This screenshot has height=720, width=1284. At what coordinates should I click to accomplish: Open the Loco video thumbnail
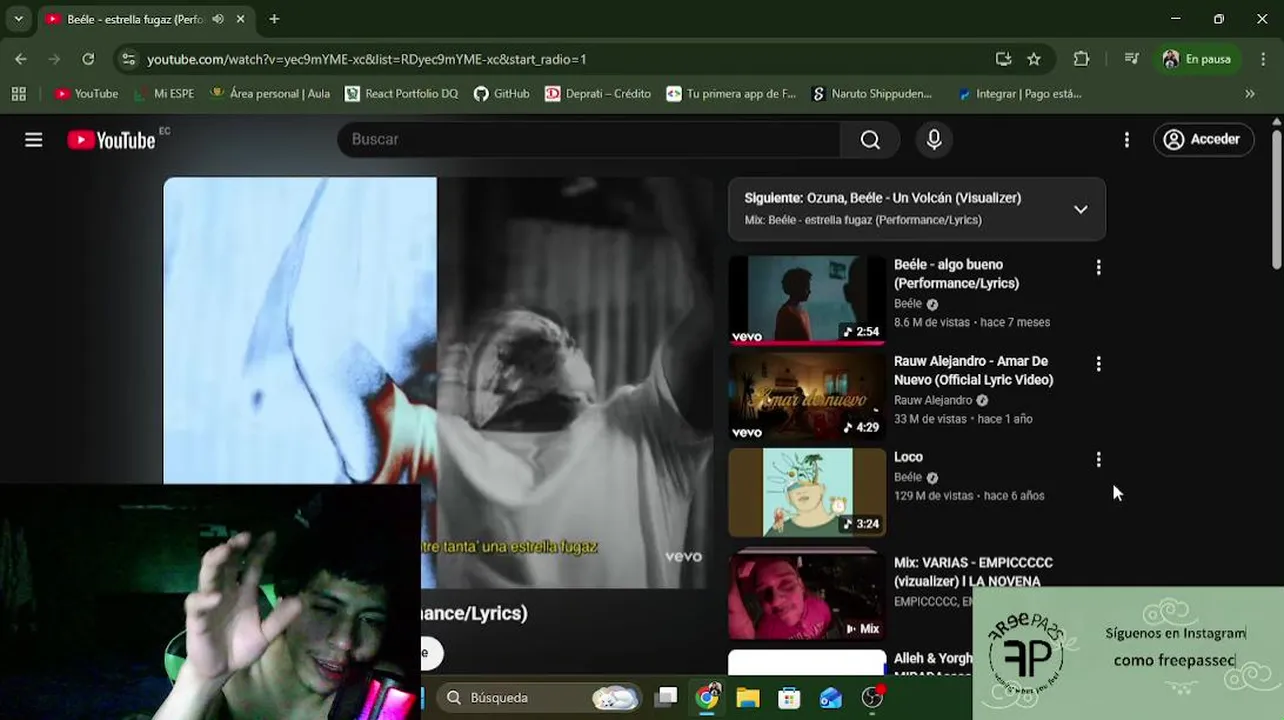807,492
